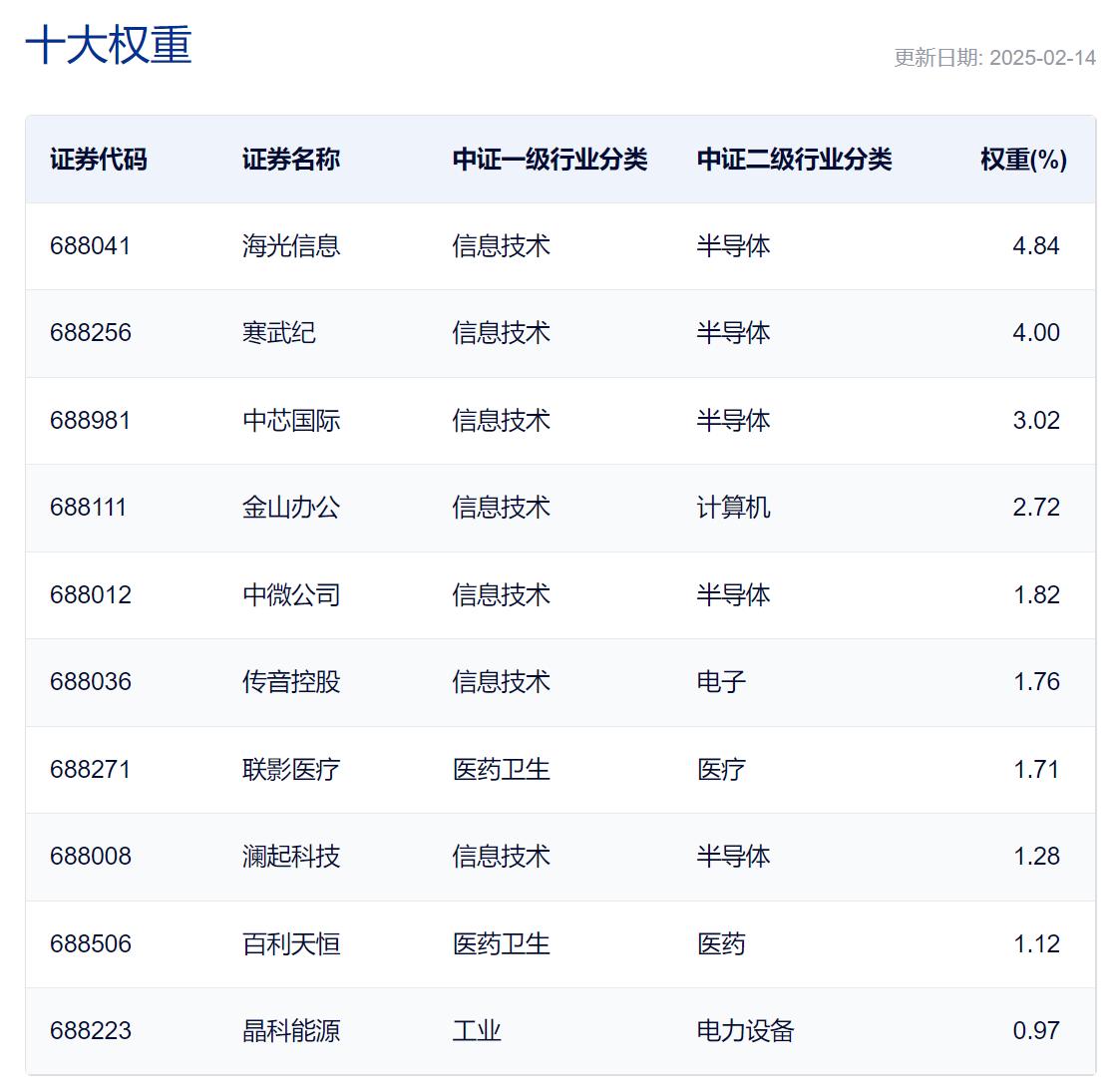This screenshot has height=1092, width=1113.
Task: Click security name 中芯国际
Action: pos(291,420)
